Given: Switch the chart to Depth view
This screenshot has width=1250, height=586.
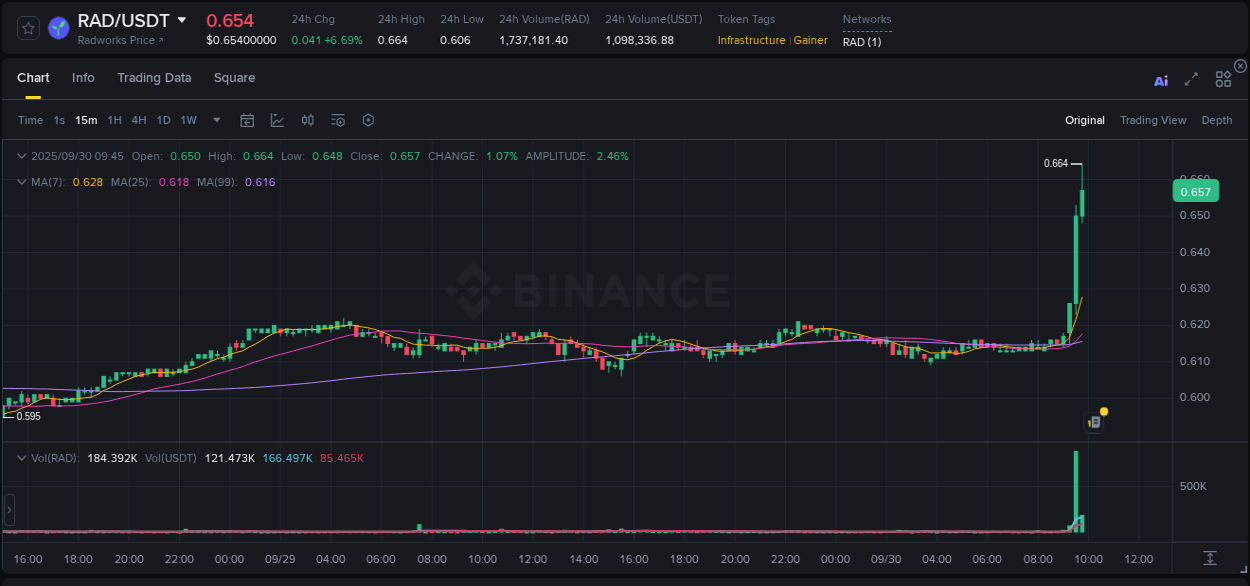Looking at the screenshot, I should (x=1216, y=119).
